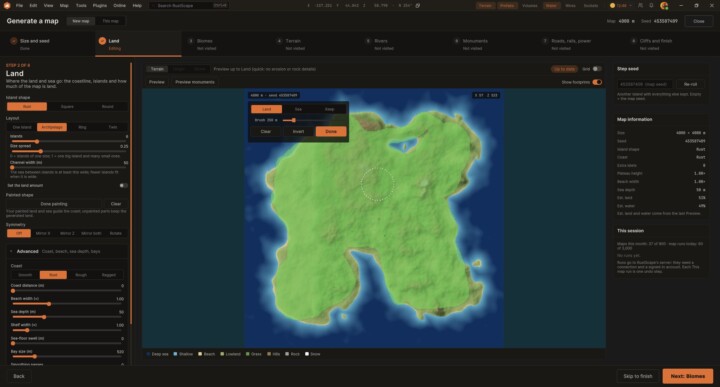Click the number 8 badge for Cliffs and finish

click(634, 41)
